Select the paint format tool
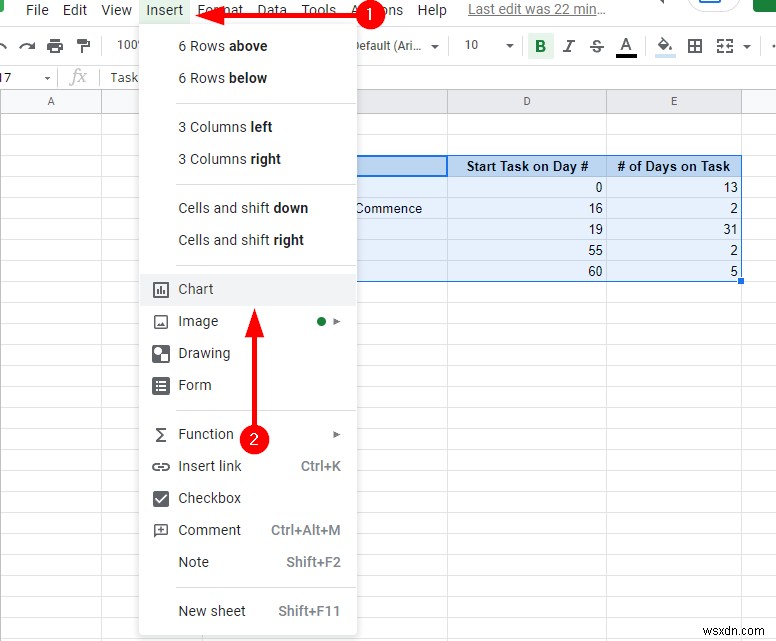The width and height of the screenshot is (776, 641). pos(83,46)
